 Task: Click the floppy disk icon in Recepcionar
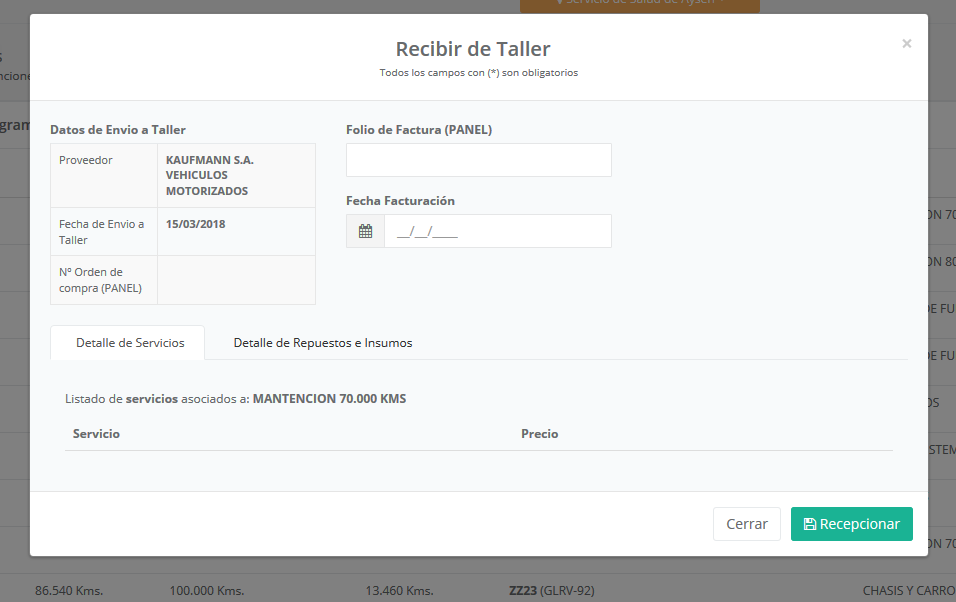pos(809,524)
